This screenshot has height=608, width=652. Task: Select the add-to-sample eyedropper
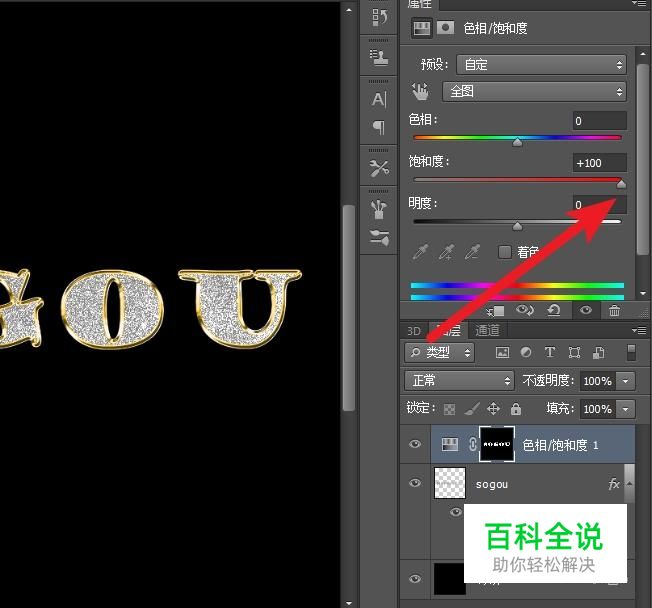(447, 252)
